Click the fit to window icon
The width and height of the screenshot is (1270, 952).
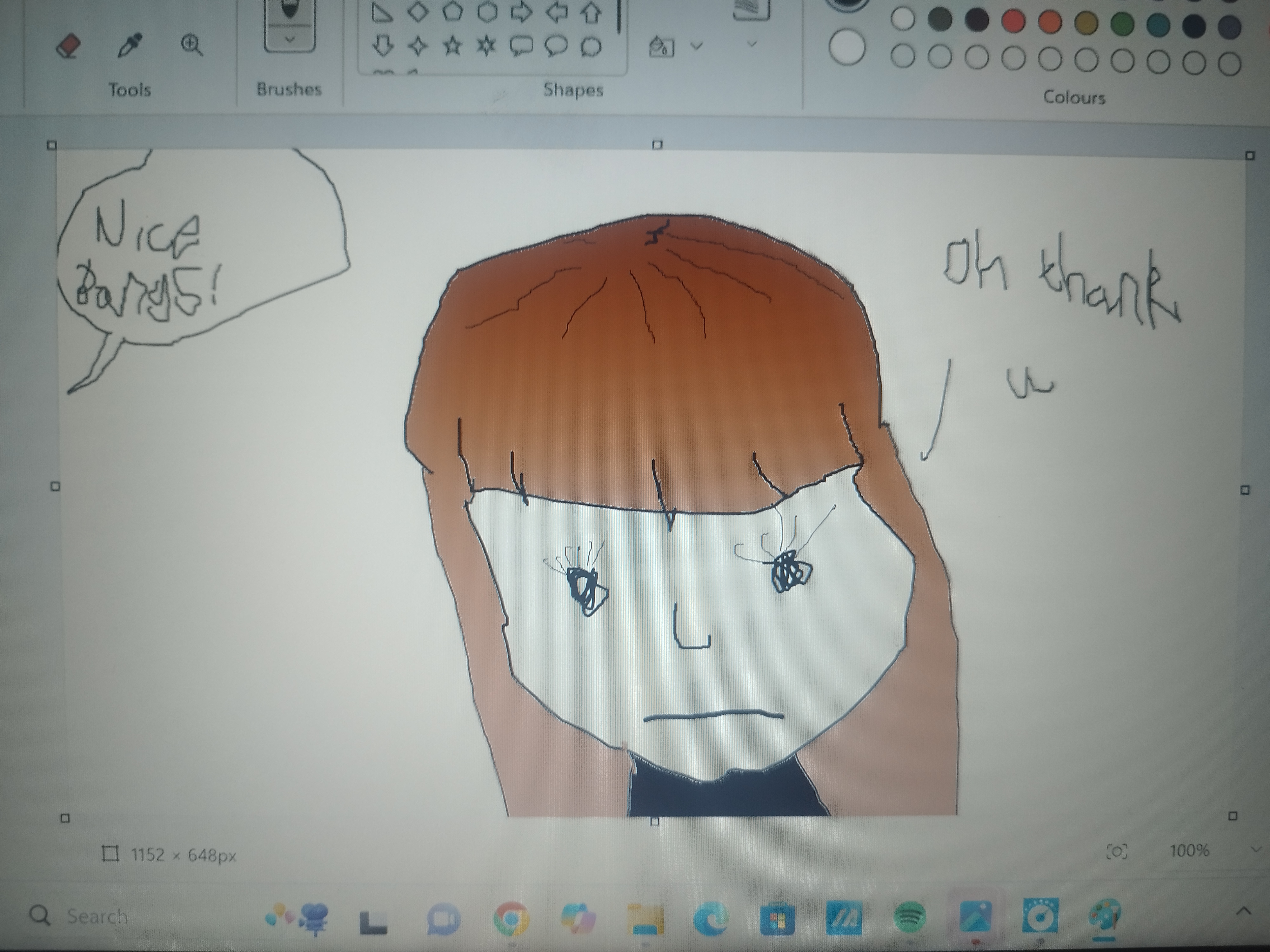[x=1117, y=852]
